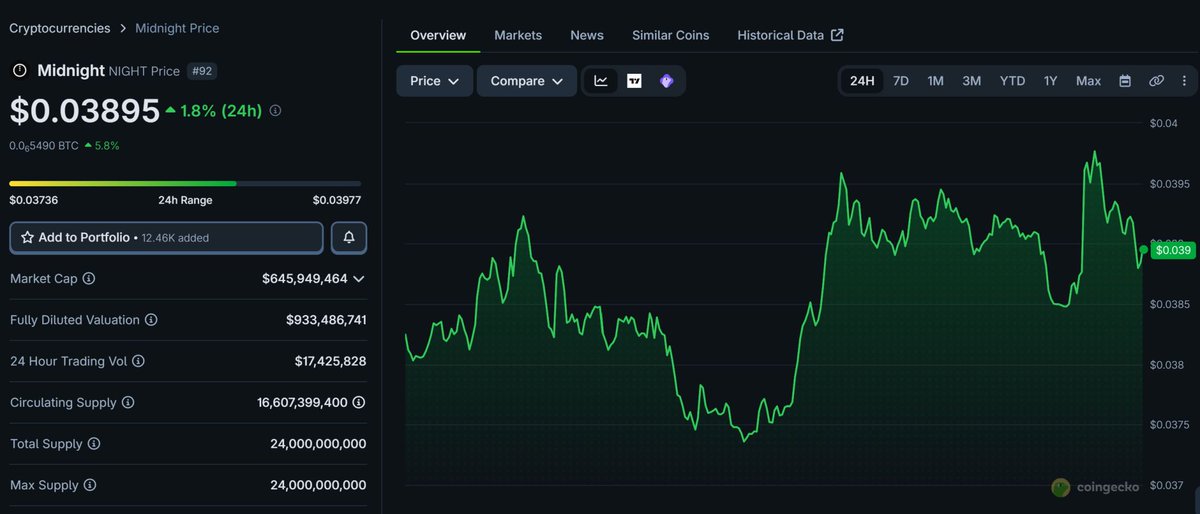Click the Total Supply 24,000,000,000 value
1200x514 pixels.
318,444
